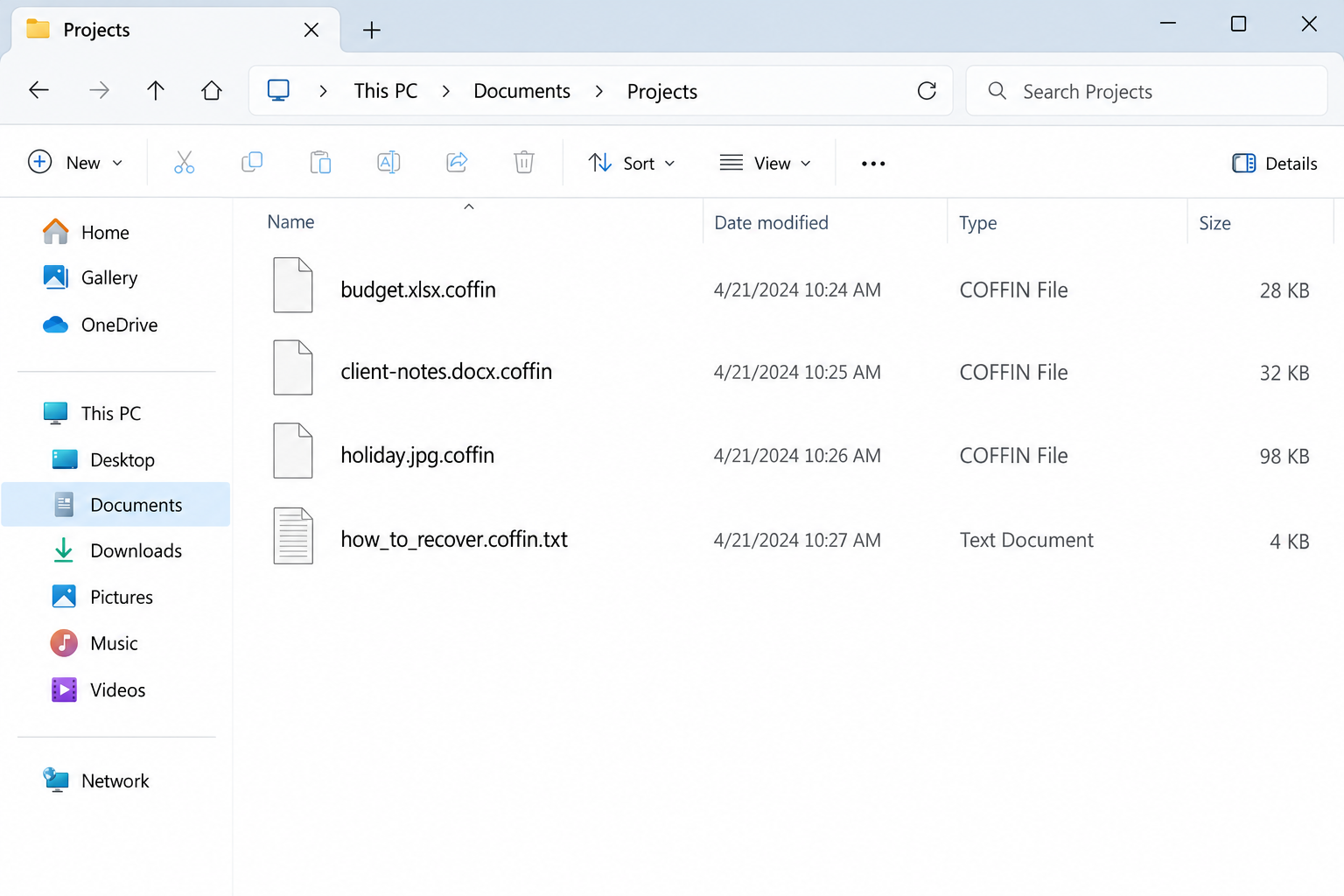Click the Copy icon in toolbar
This screenshot has width=1344, height=896.
tap(252, 162)
